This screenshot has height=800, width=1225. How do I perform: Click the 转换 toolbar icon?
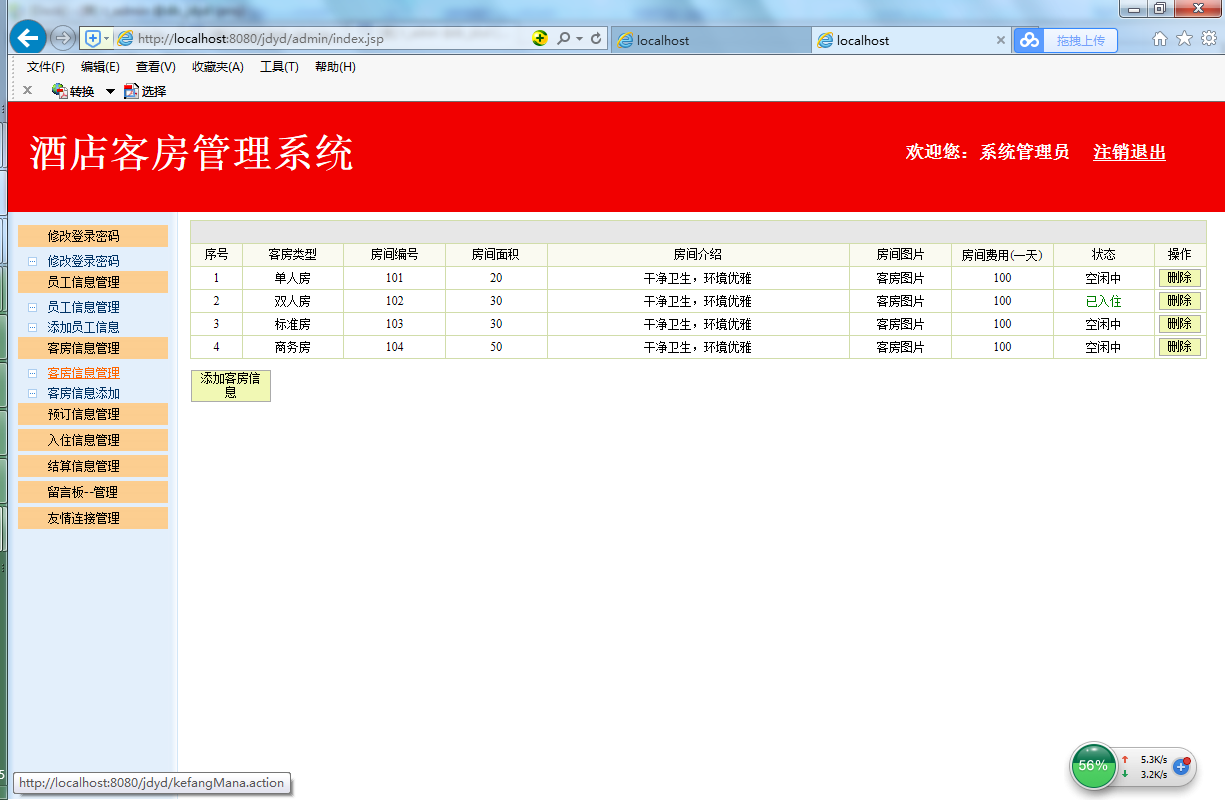[60, 91]
